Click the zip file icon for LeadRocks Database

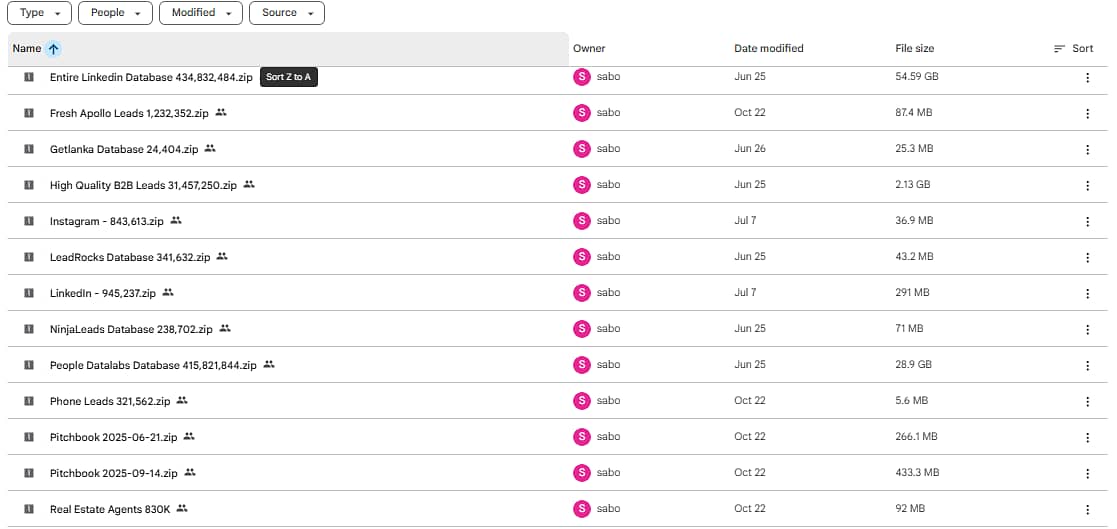tap(29, 257)
